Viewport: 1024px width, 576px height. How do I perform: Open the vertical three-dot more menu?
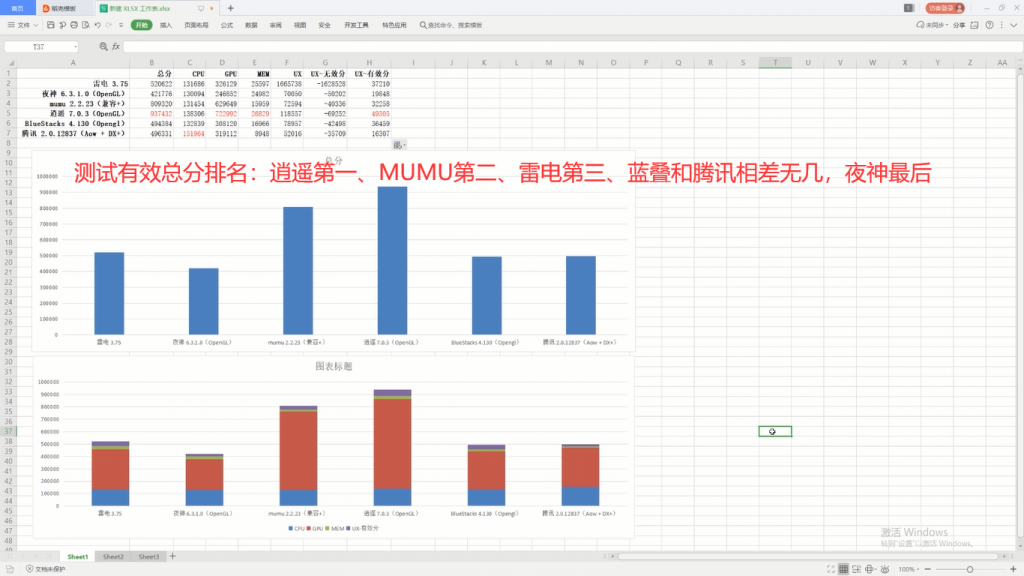1002,25
